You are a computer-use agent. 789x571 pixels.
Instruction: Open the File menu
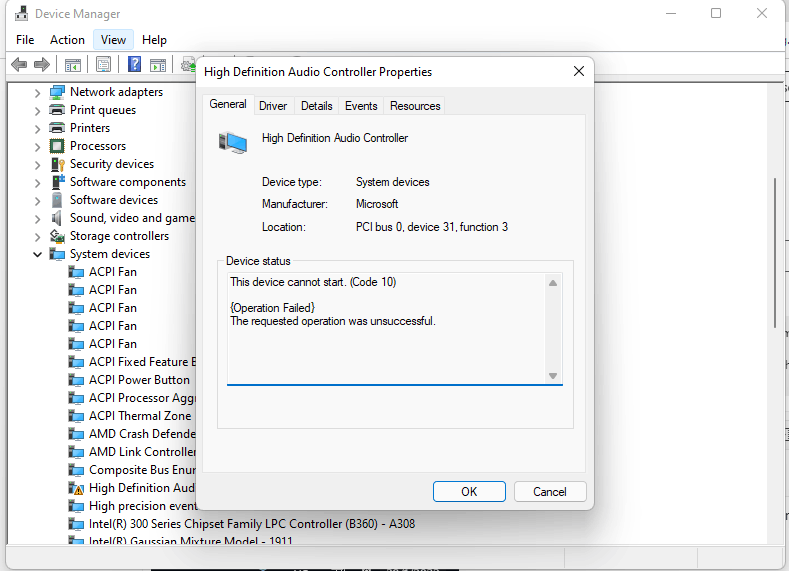point(25,40)
